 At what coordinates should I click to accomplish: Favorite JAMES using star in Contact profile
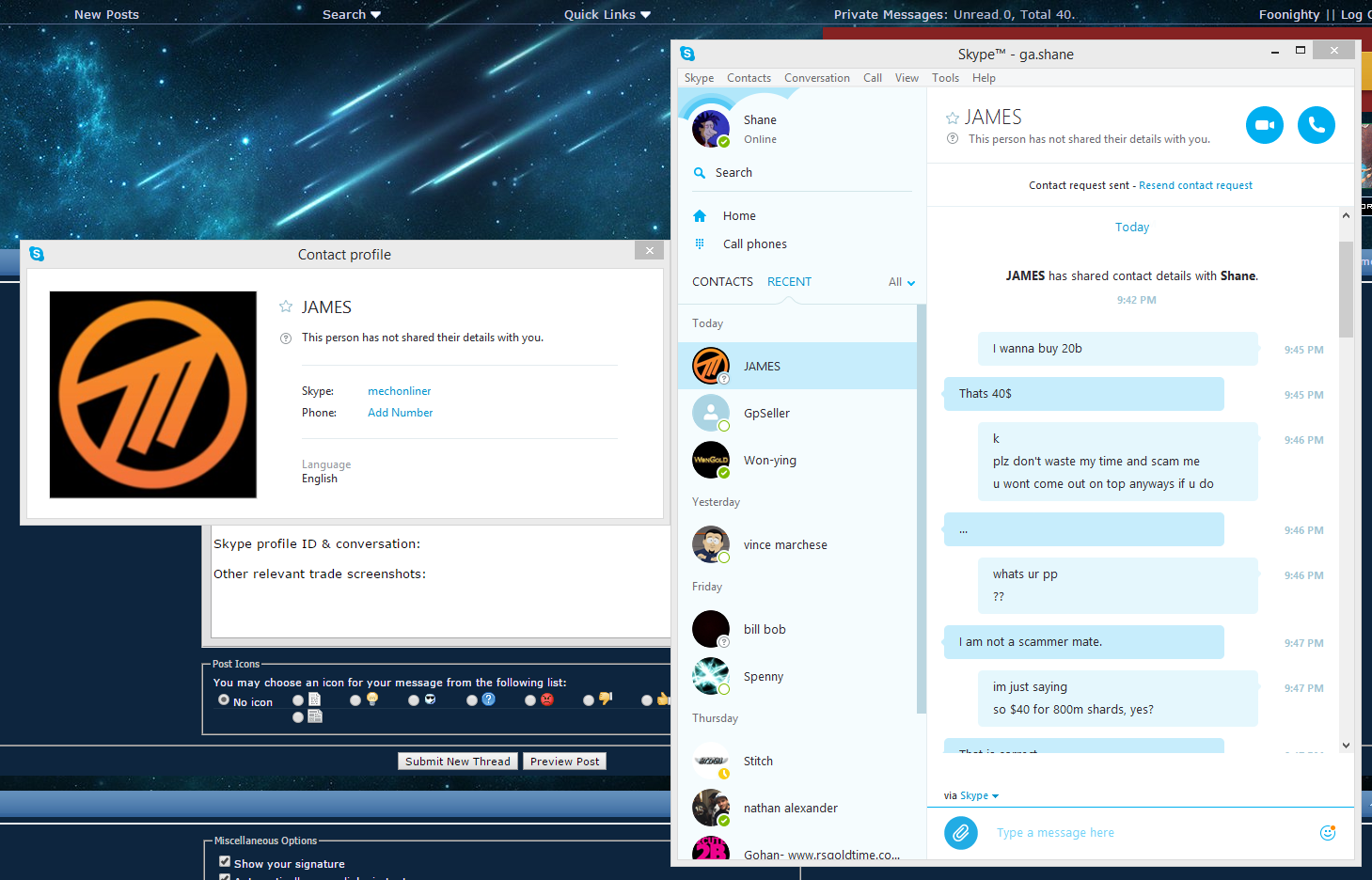coord(286,306)
